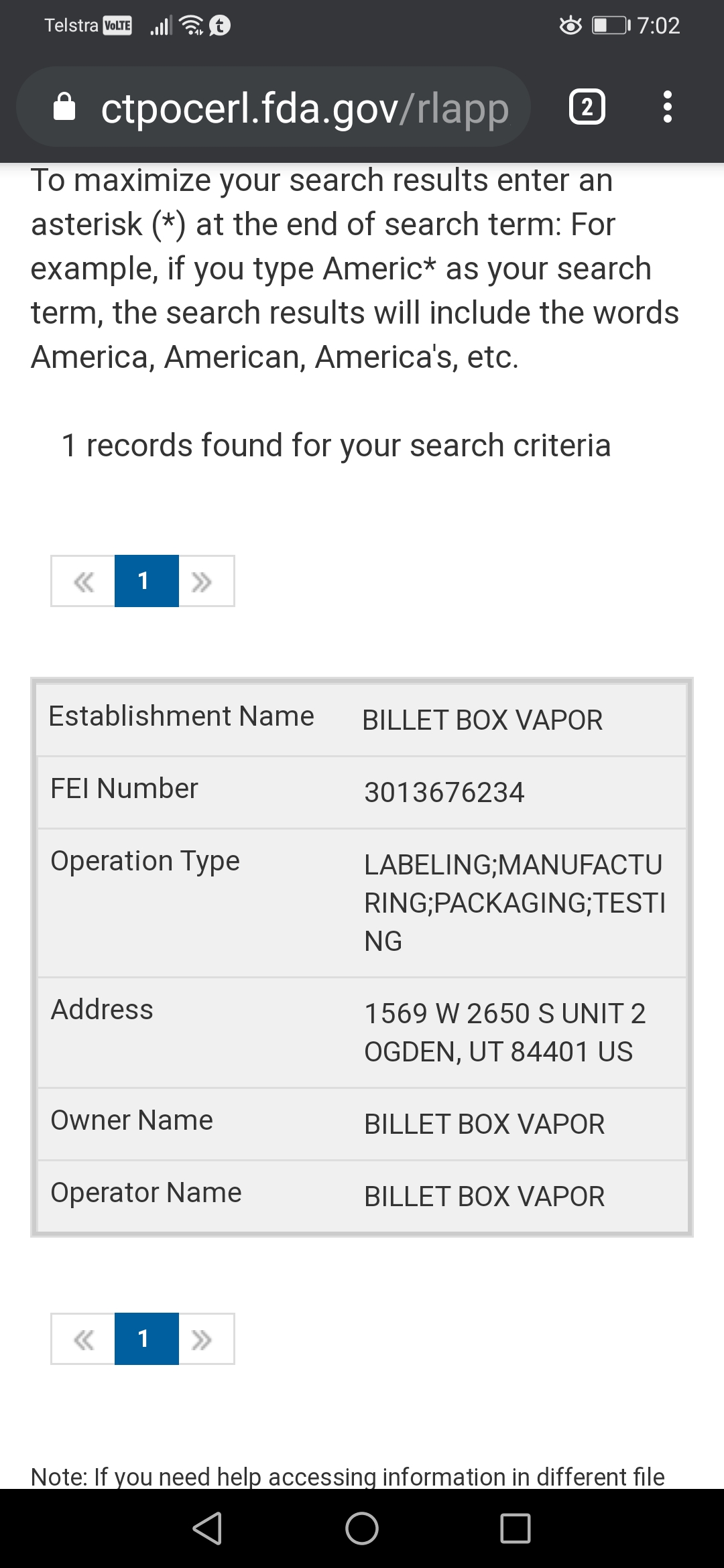
Task: Tap the Wi-Fi signal status icon
Action: tap(192, 25)
